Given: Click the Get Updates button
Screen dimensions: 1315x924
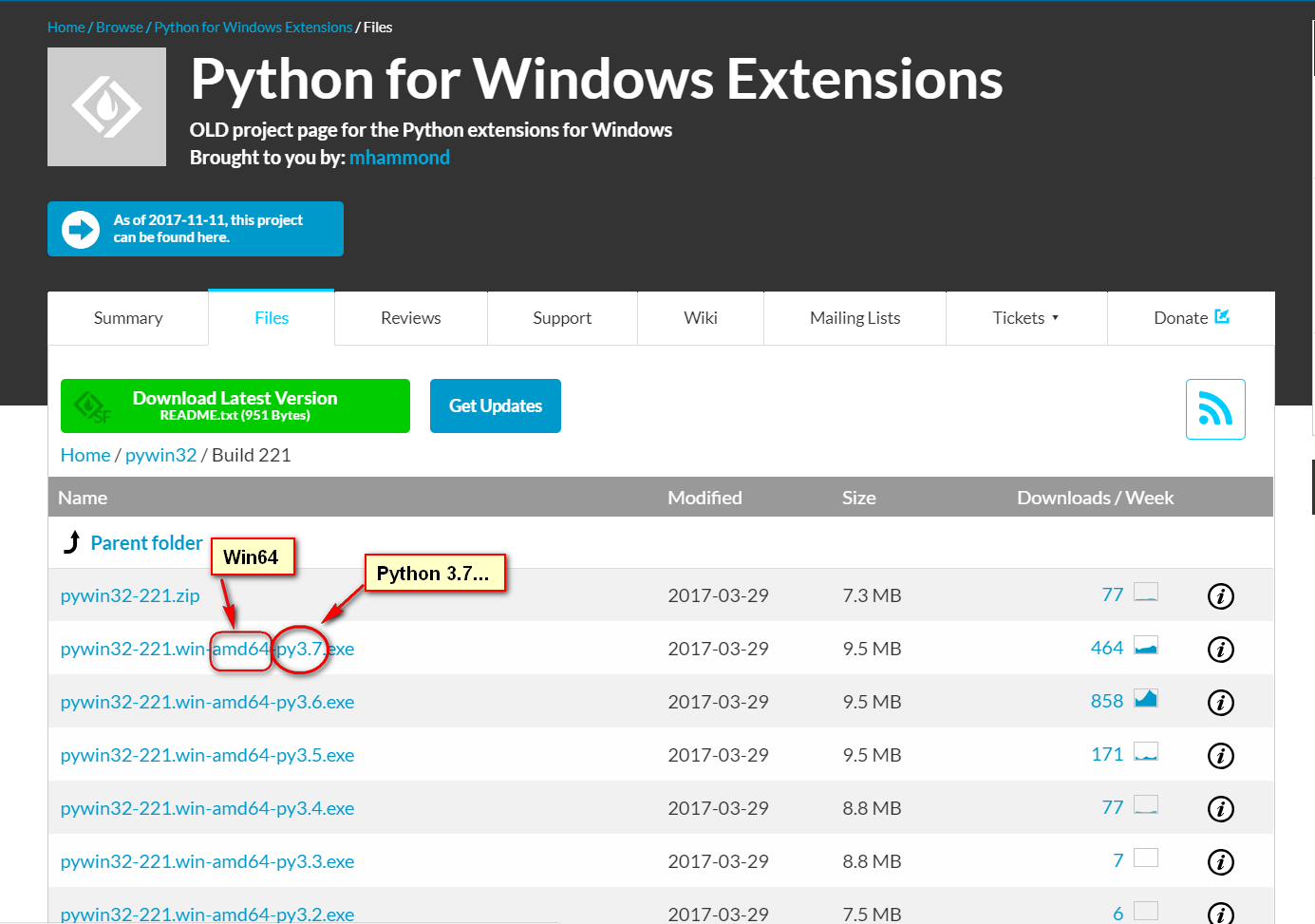Looking at the screenshot, I should pyautogui.click(x=496, y=405).
